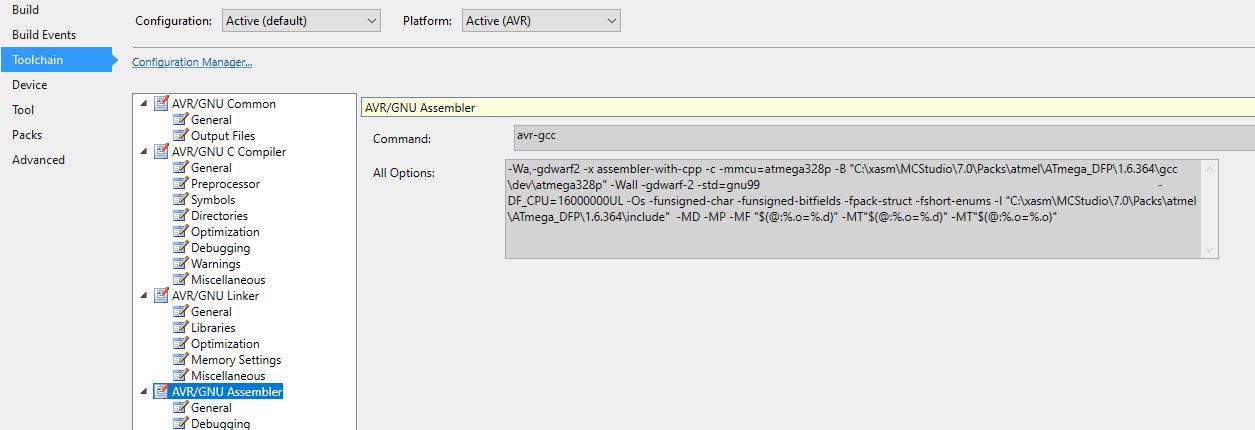Click the AVR/GNU Linker category icon
The width and height of the screenshot is (1255, 430).
[161, 296]
